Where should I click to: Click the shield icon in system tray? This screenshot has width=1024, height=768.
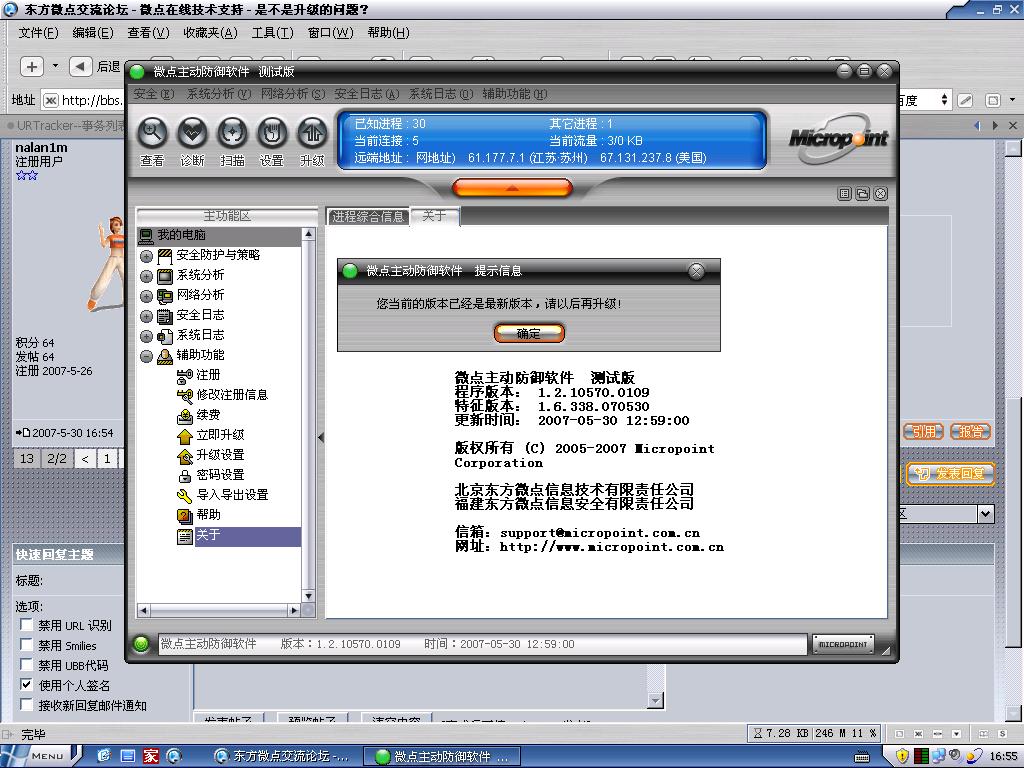(x=903, y=756)
